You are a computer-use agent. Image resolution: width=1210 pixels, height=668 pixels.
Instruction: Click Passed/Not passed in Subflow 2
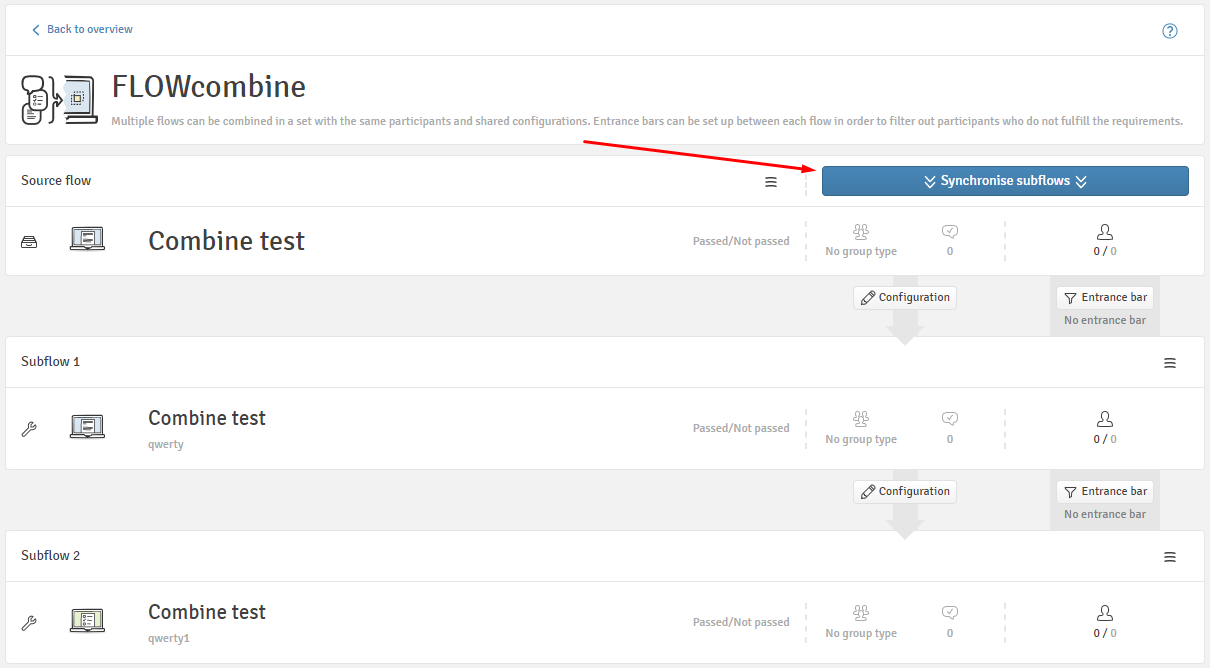(x=741, y=622)
